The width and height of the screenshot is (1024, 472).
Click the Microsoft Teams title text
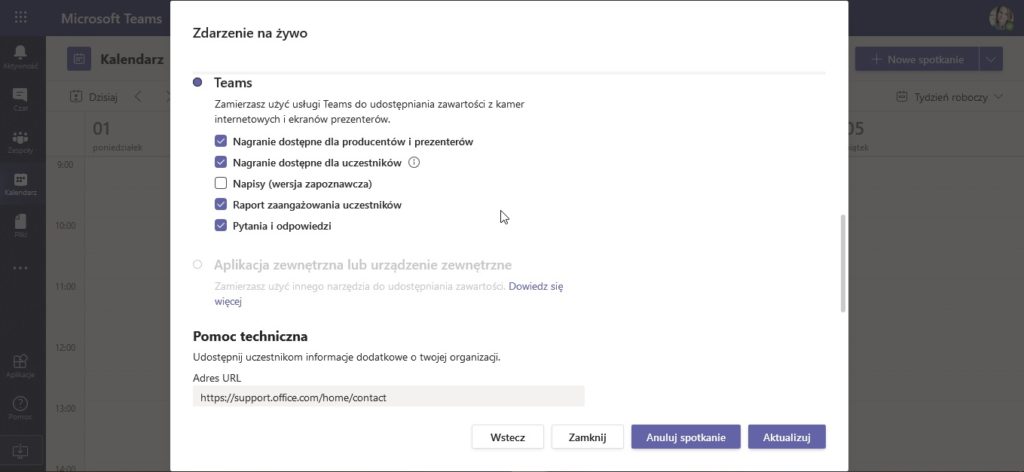111,18
